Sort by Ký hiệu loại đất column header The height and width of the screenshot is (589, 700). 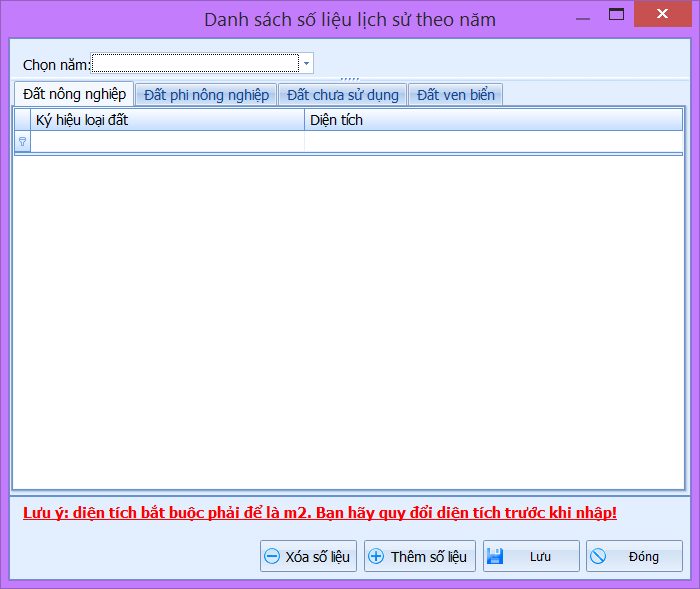pyautogui.click(x=168, y=120)
